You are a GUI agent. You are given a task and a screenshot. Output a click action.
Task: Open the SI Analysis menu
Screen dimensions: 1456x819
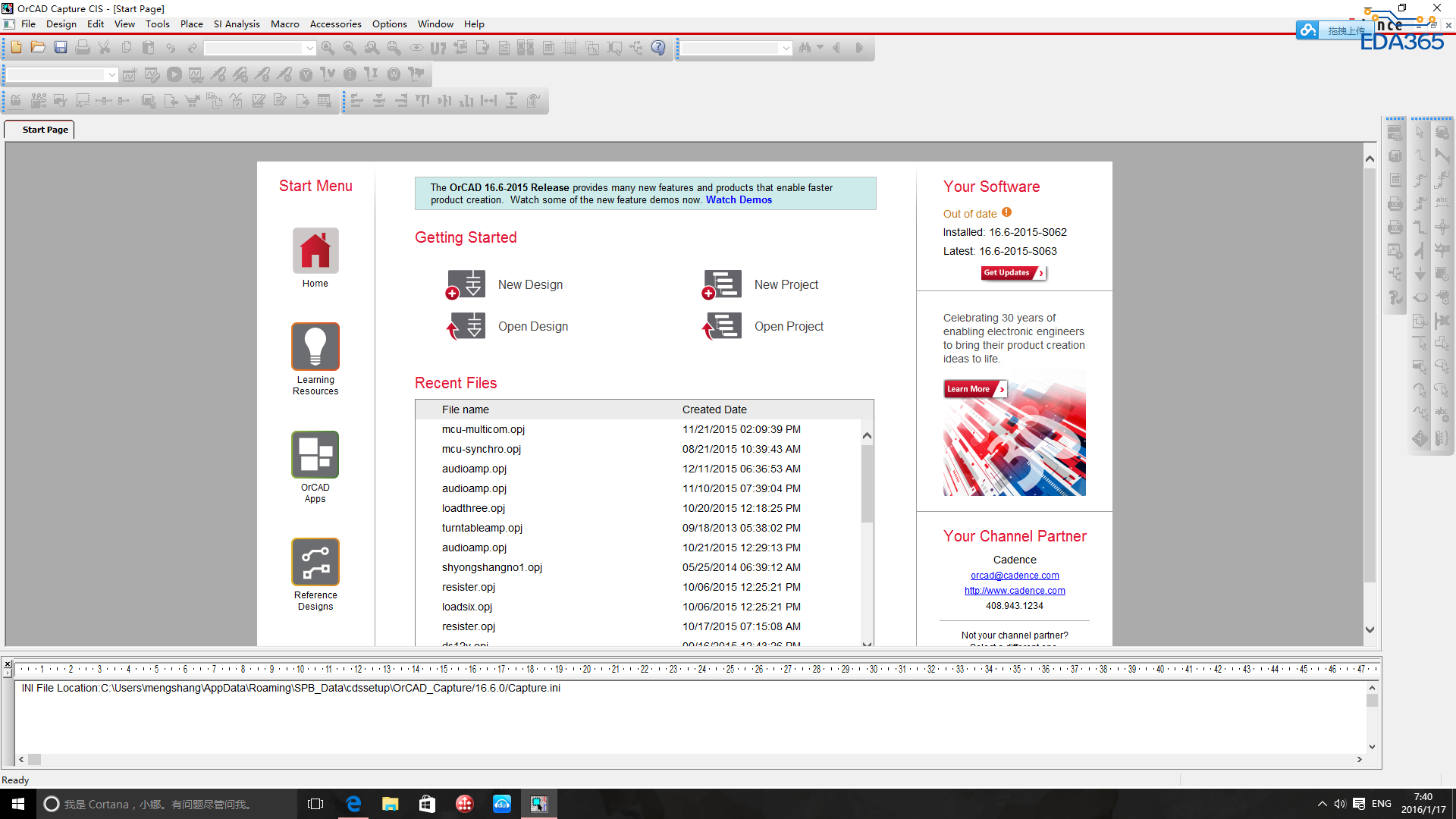coord(236,24)
